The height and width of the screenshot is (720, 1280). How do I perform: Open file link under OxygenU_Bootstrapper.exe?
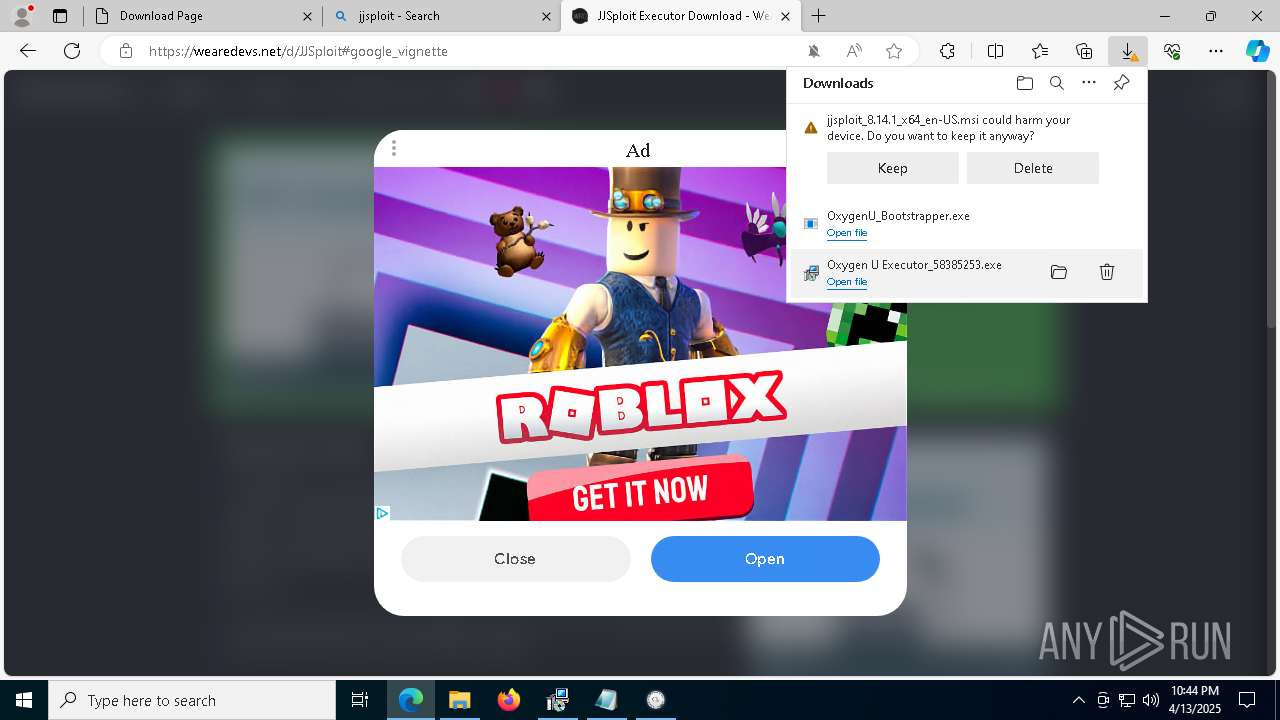pos(847,233)
